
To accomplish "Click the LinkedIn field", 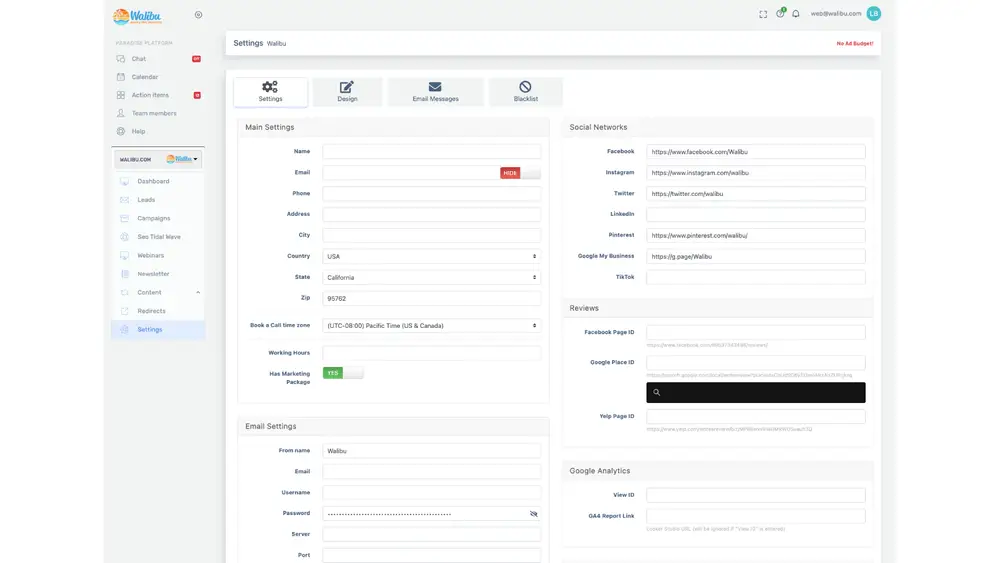I will point(756,214).
